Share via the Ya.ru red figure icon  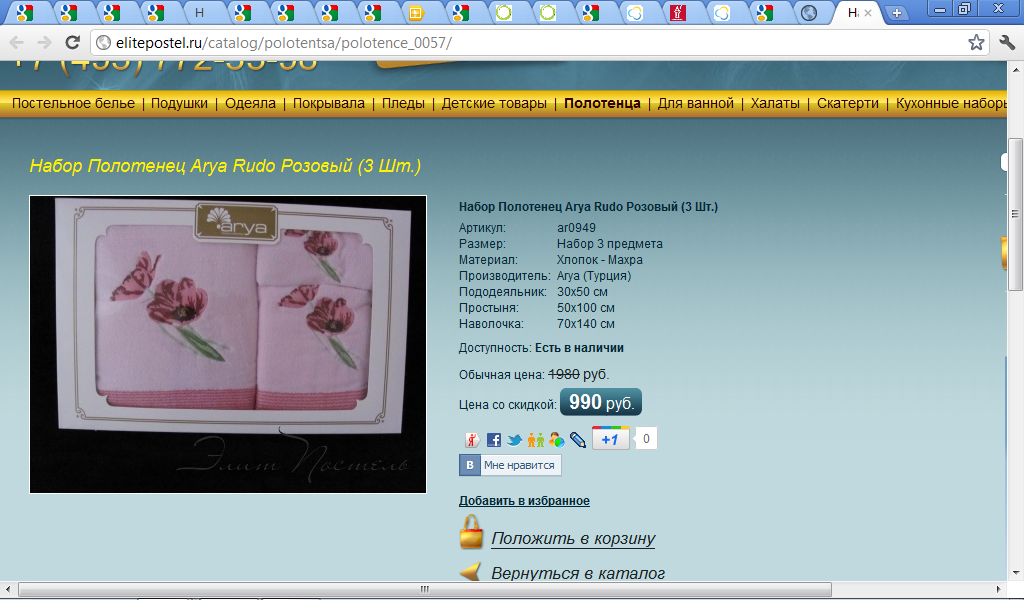pyautogui.click(x=472, y=440)
